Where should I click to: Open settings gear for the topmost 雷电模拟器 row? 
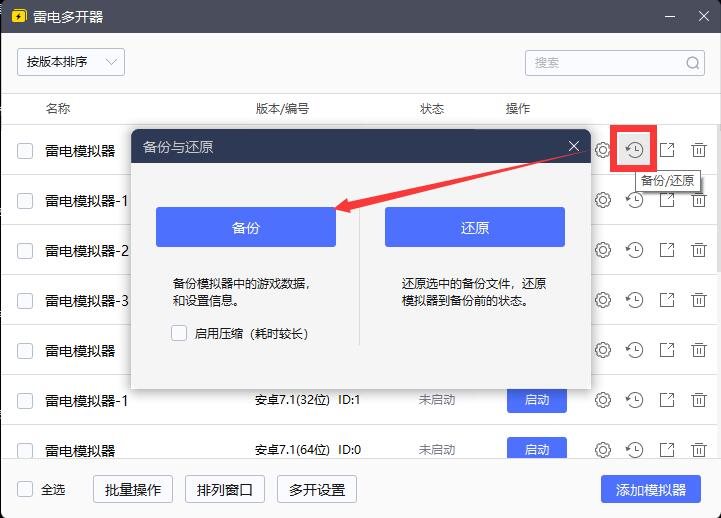(602, 150)
